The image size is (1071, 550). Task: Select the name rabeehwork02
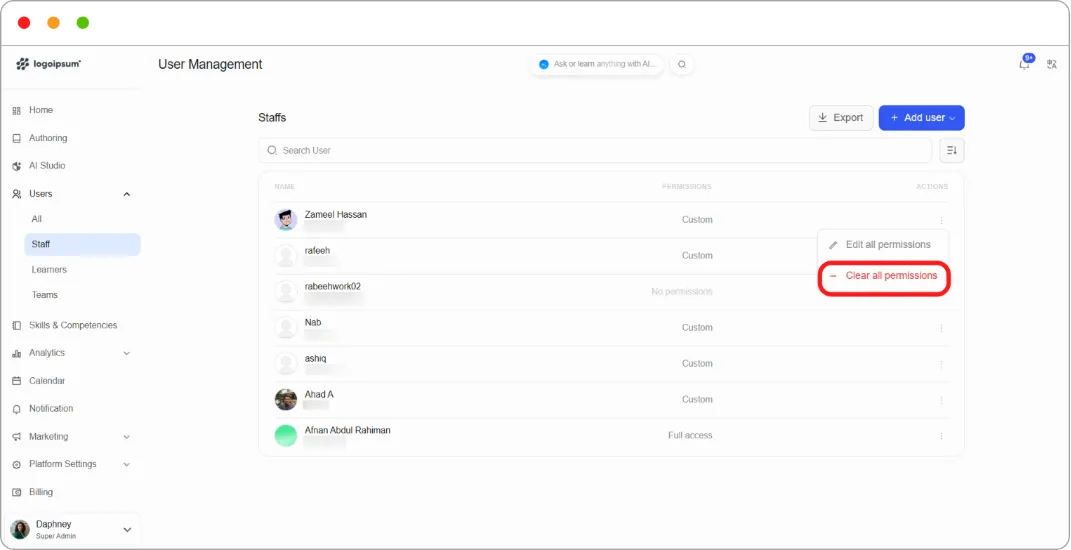click(x=333, y=286)
